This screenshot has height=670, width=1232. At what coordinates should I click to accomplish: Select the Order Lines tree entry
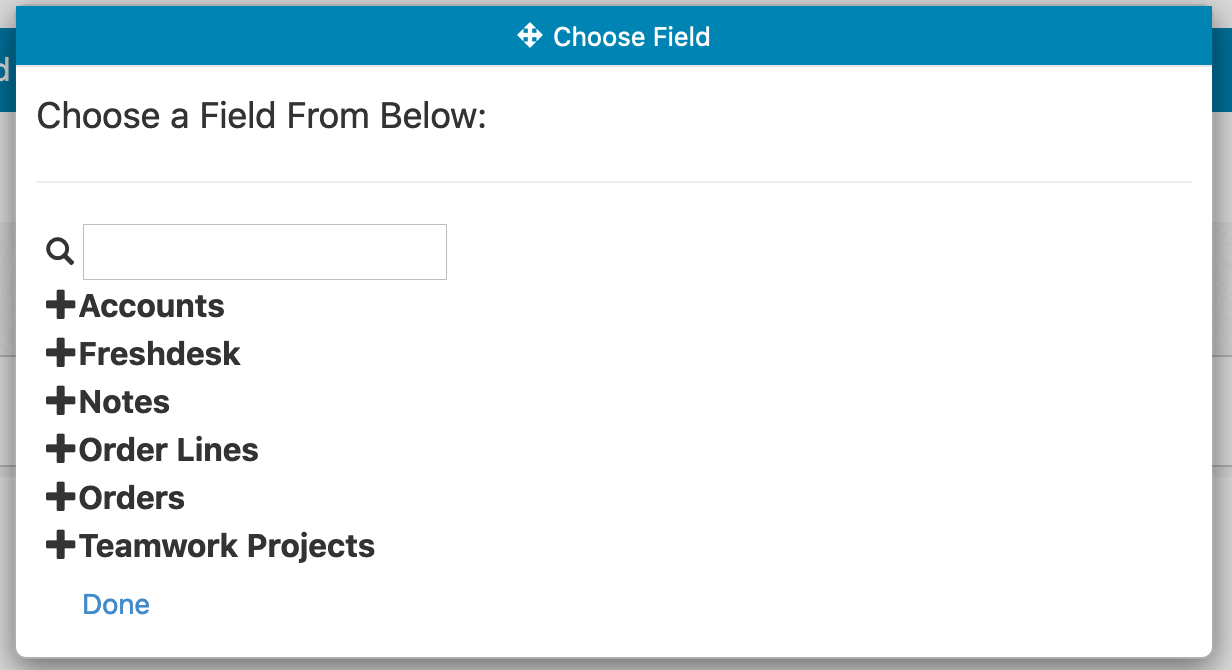click(x=170, y=449)
